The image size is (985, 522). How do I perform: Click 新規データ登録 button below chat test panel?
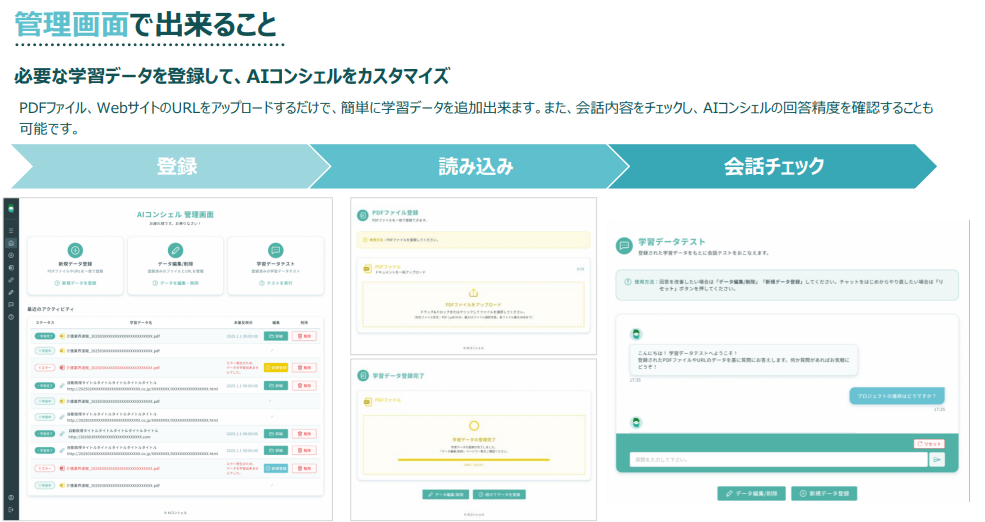point(824,494)
